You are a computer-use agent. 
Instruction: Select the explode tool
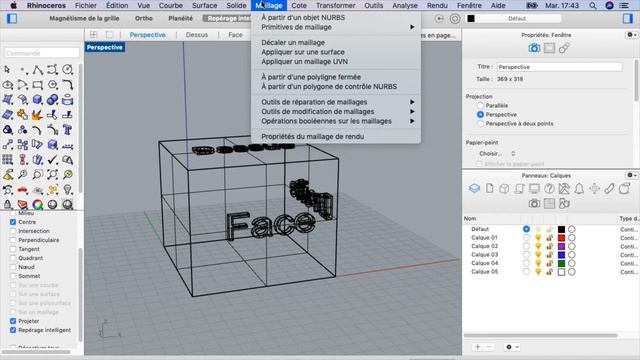click(x=38, y=115)
